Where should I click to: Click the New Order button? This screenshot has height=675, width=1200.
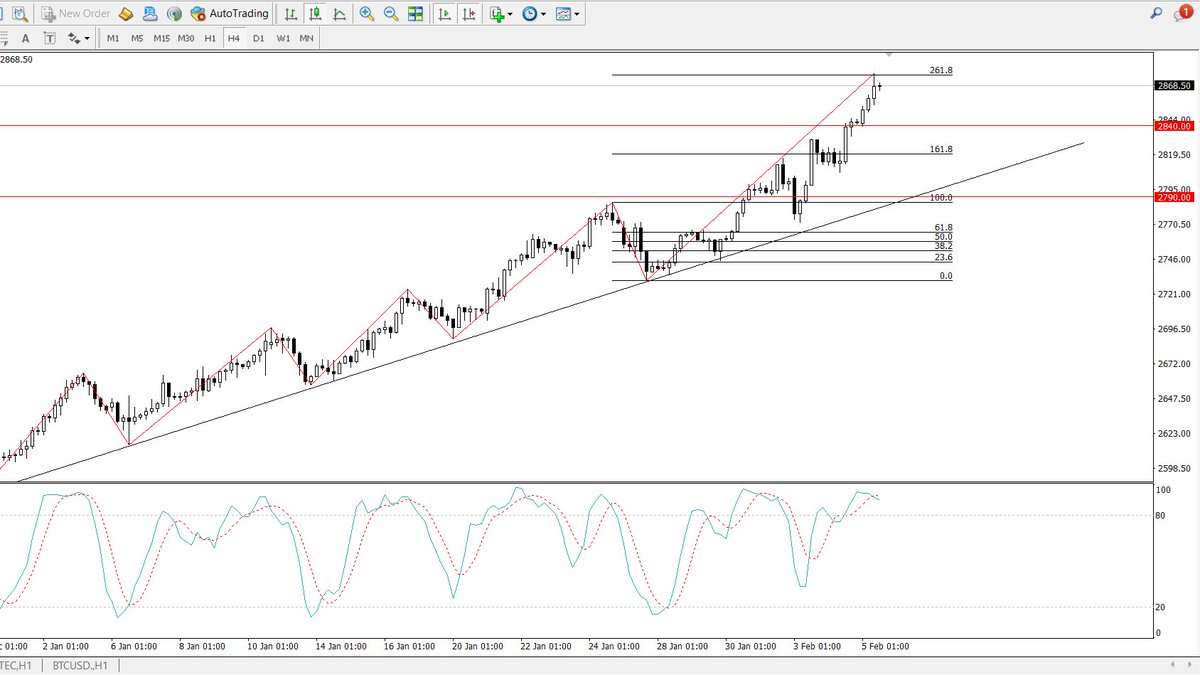tap(76, 14)
